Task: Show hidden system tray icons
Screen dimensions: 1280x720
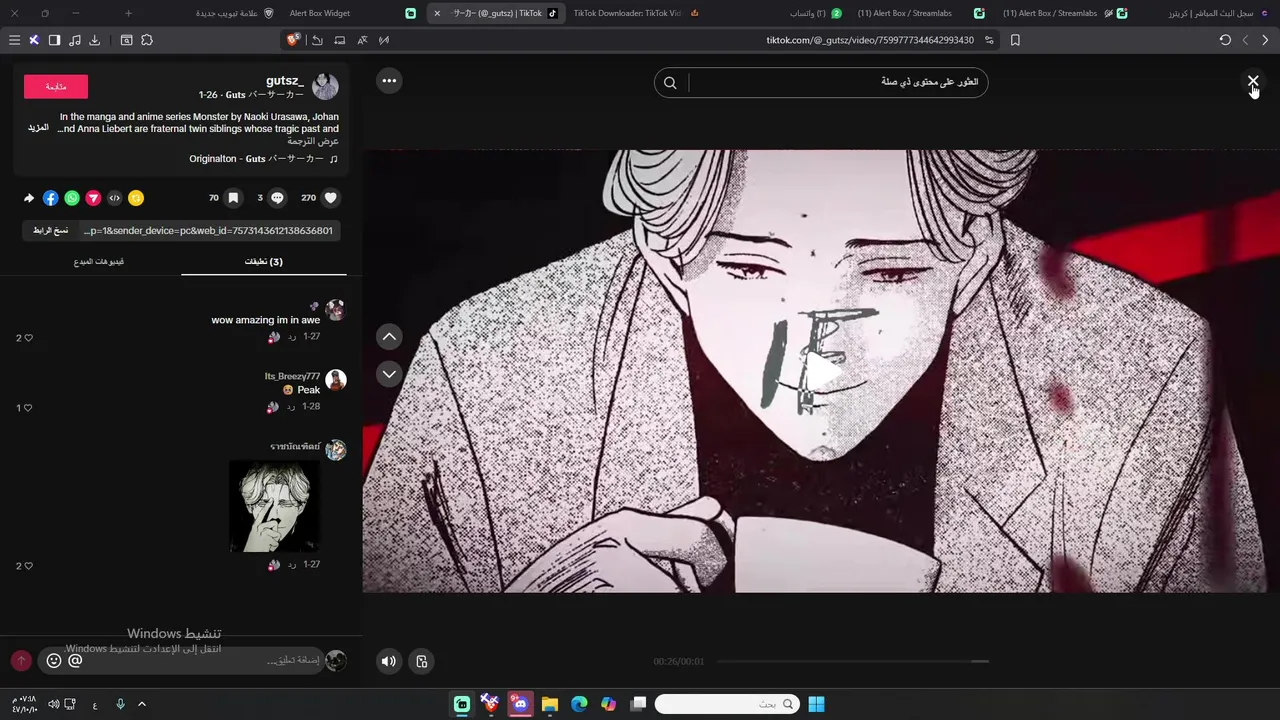Action: point(142,704)
